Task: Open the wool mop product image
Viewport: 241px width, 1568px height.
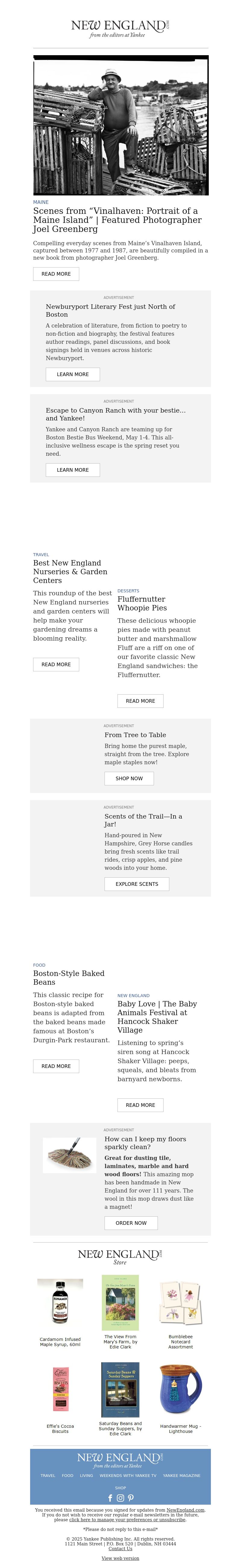Action: pos(69,1155)
